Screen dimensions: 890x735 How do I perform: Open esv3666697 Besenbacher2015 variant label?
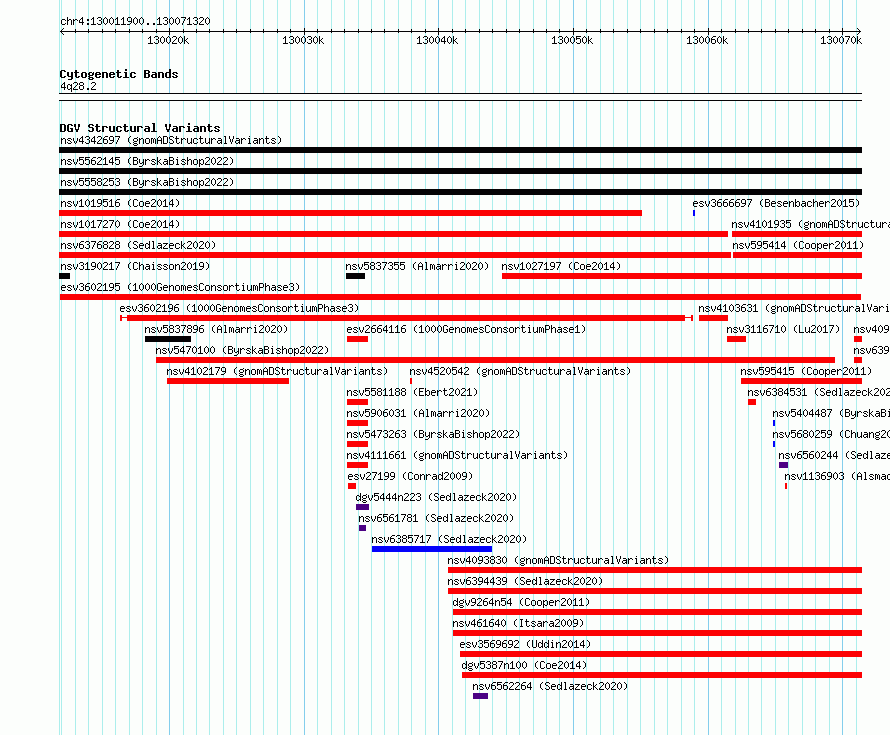click(x=776, y=203)
